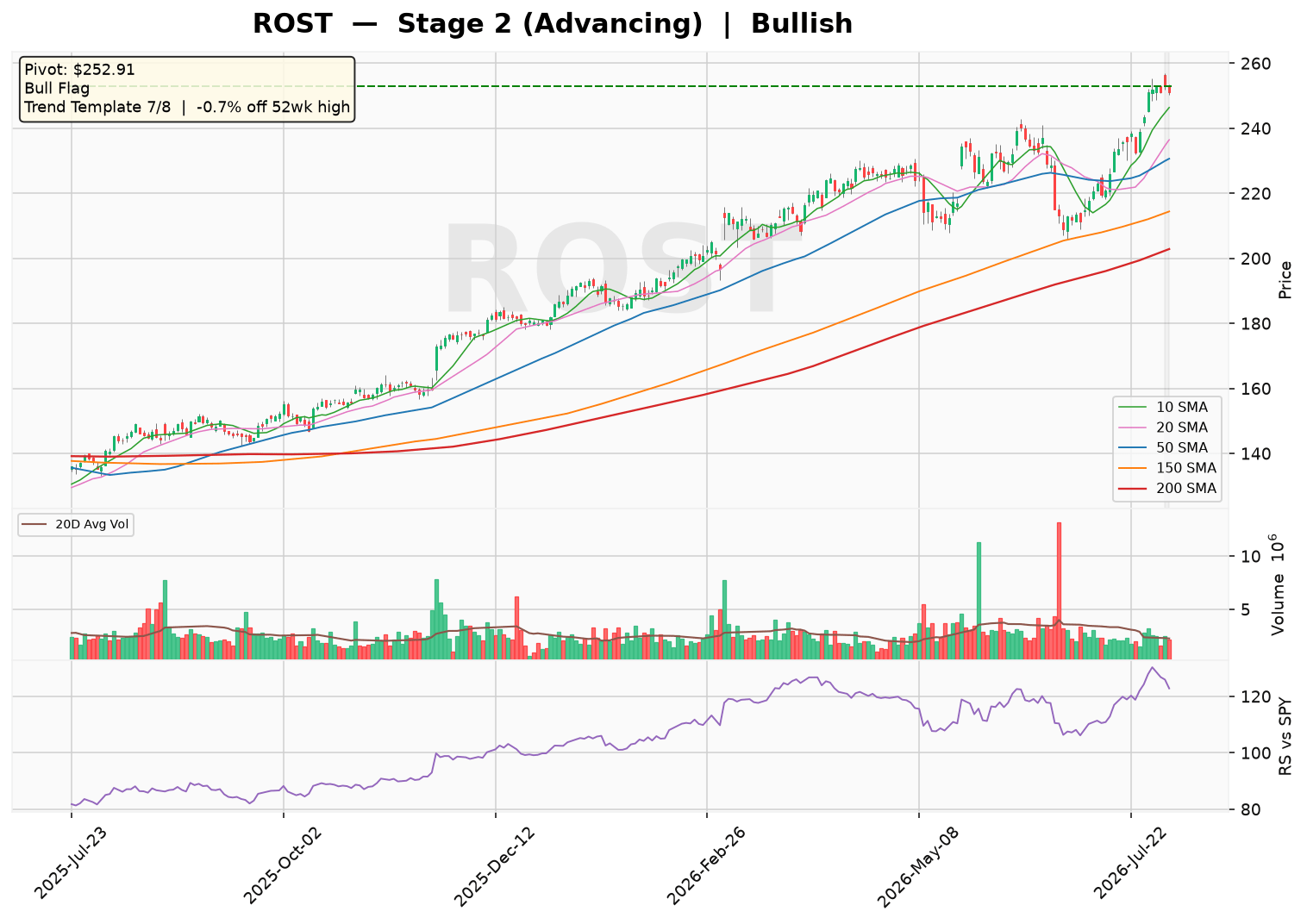Click the tallest red volume bar
This screenshot has width=1307, height=924.
1059,590
